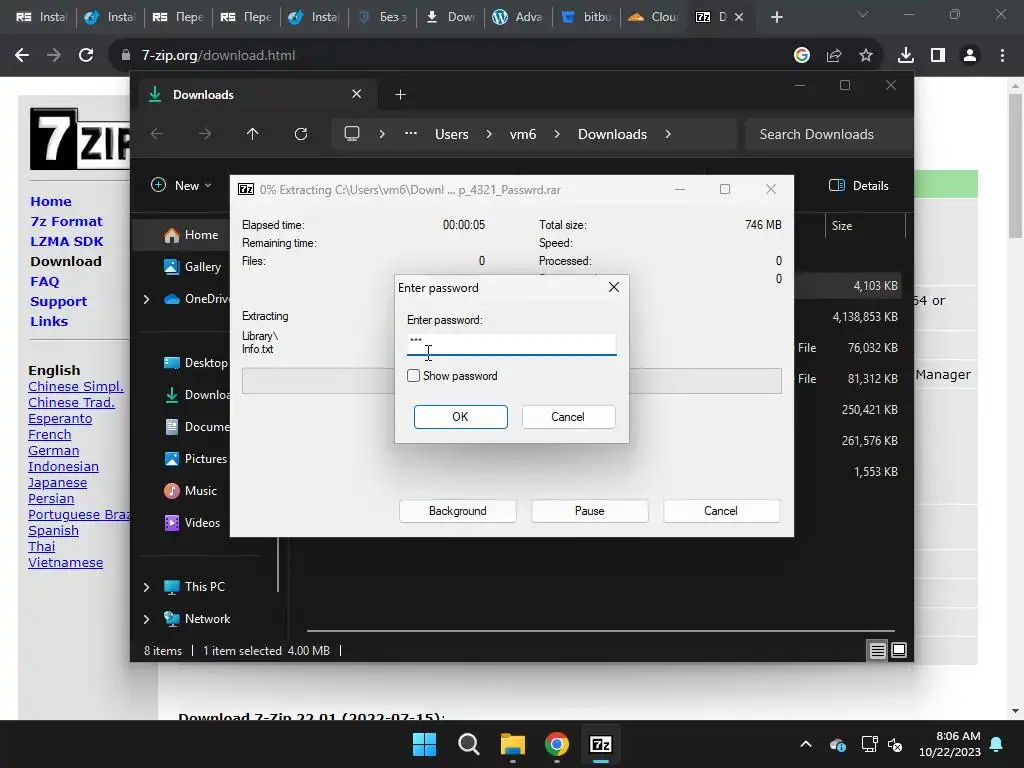The image size is (1024, 768).
Task: Expand chevron after vm6 breadcrumb
Action: tap(557, 134)
